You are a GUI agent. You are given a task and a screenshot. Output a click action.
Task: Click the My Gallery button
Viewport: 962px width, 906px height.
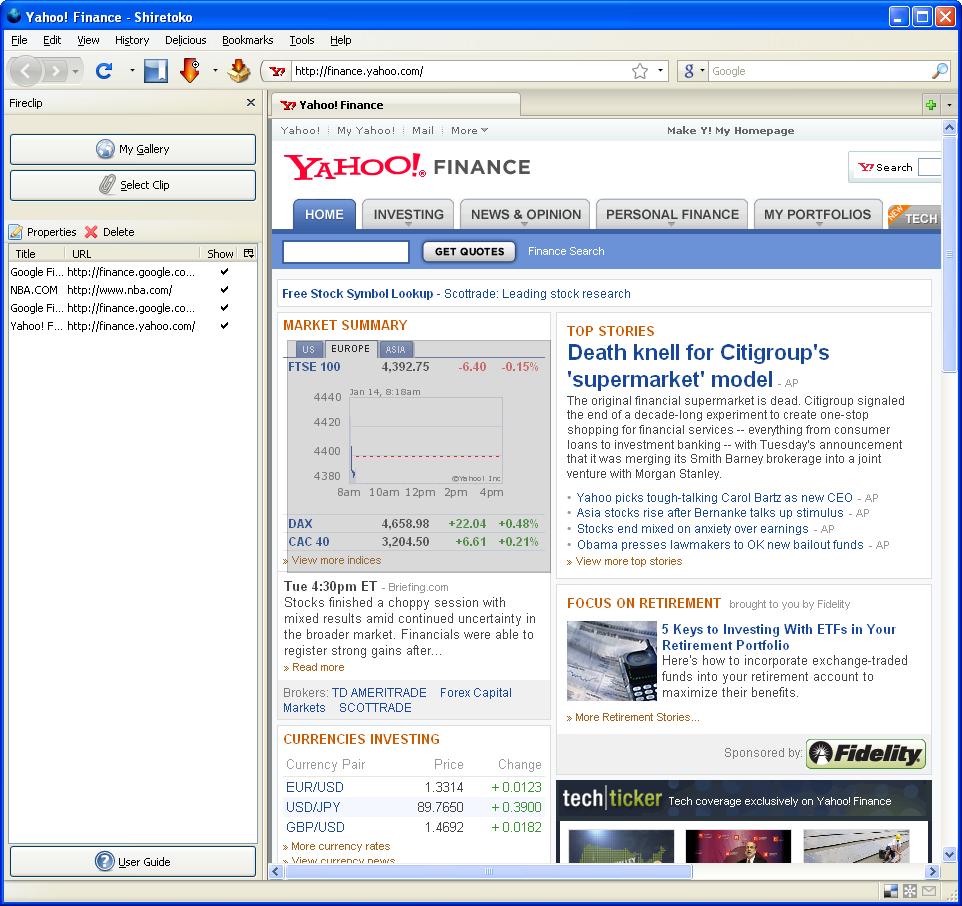[x=133, y=149]
